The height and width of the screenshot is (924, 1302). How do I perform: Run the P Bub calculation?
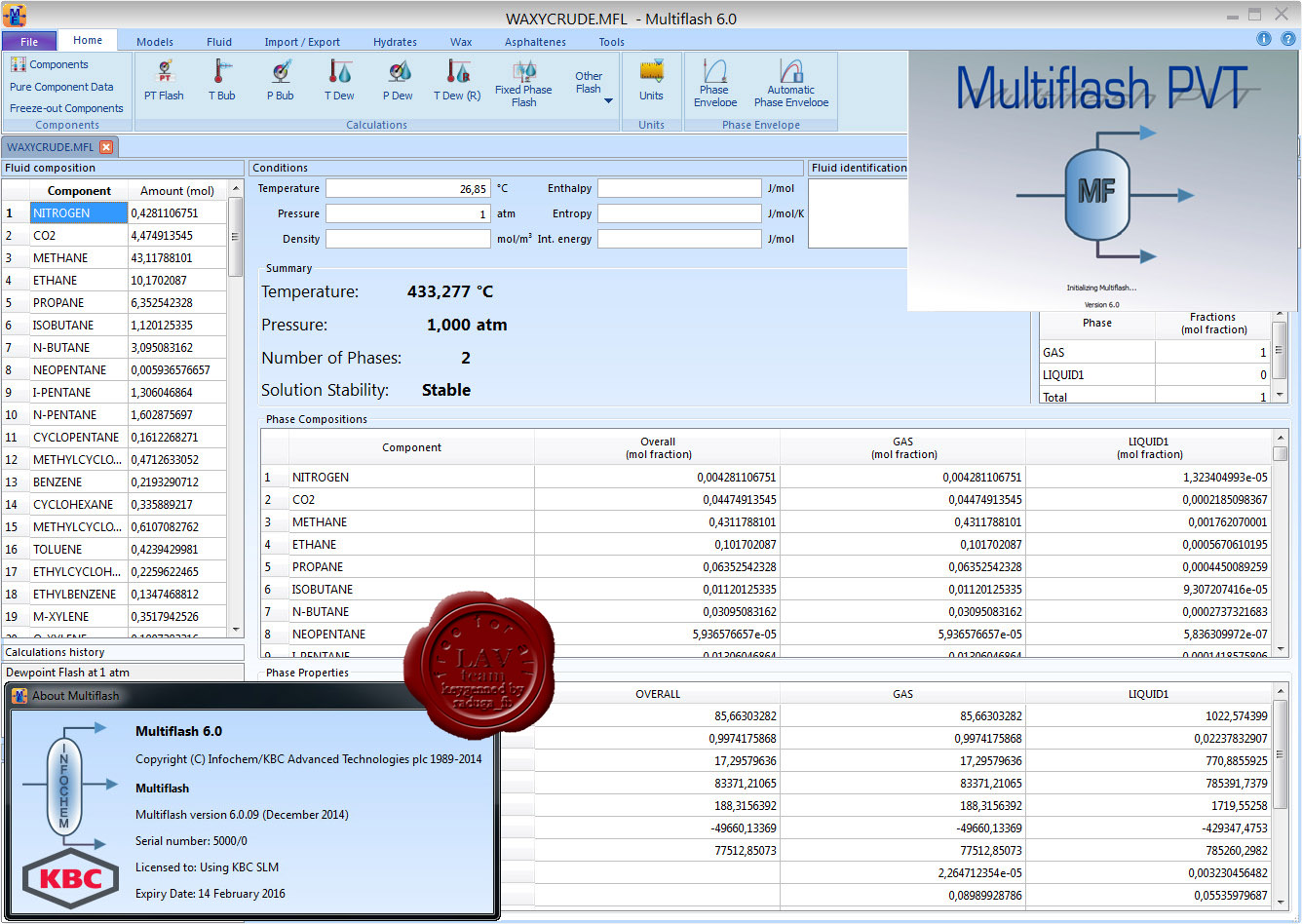[281, 80]
